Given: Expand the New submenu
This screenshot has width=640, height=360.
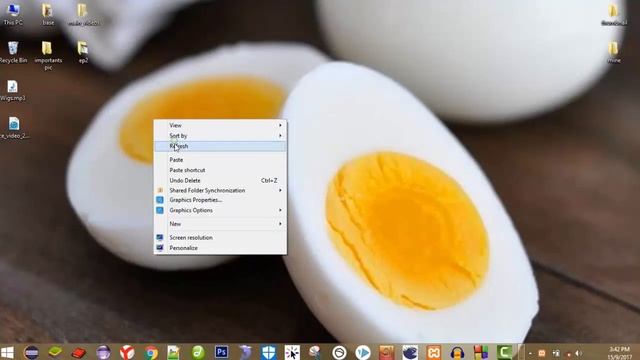Looking at the screenshot, I should pyautogui.click(x=220, y=224).
